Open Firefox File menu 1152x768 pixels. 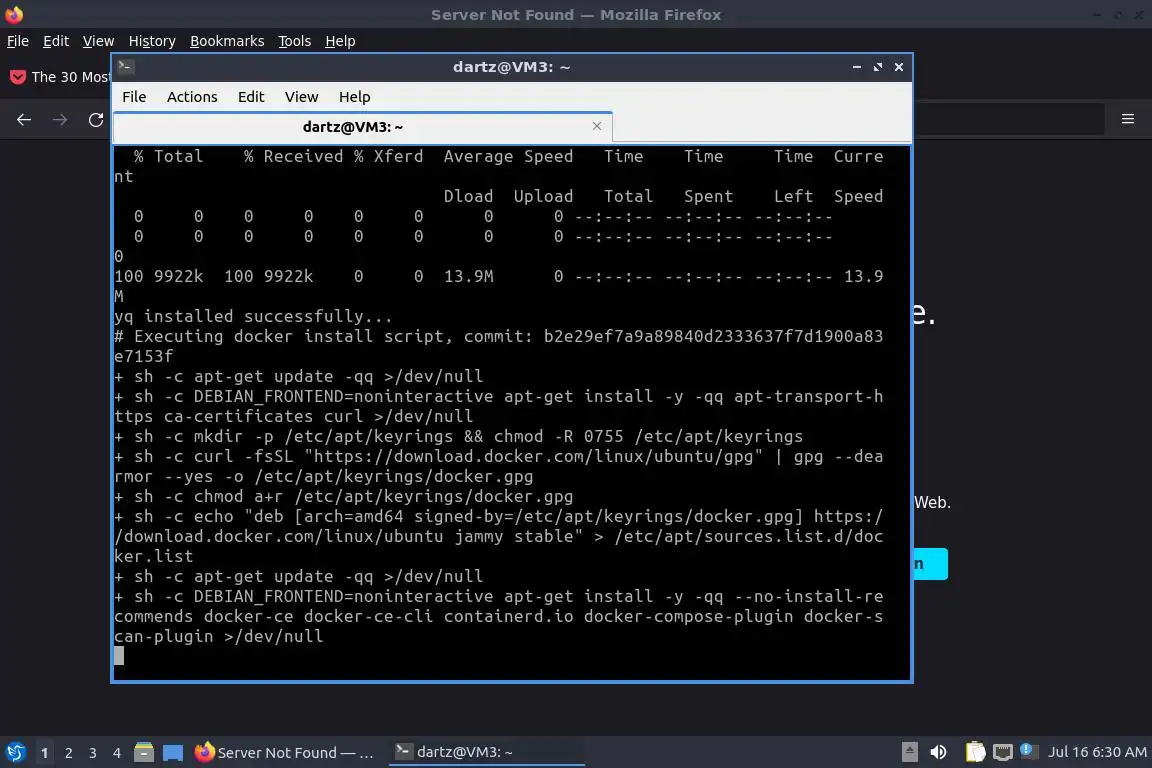click(x=18, y=41)
